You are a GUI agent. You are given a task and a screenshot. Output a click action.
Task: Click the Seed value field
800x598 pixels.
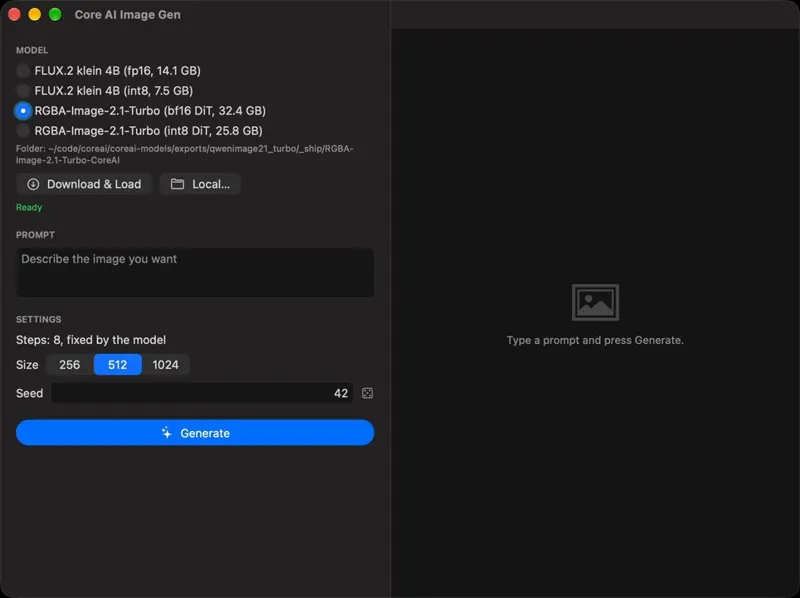[x=202, y=393]
